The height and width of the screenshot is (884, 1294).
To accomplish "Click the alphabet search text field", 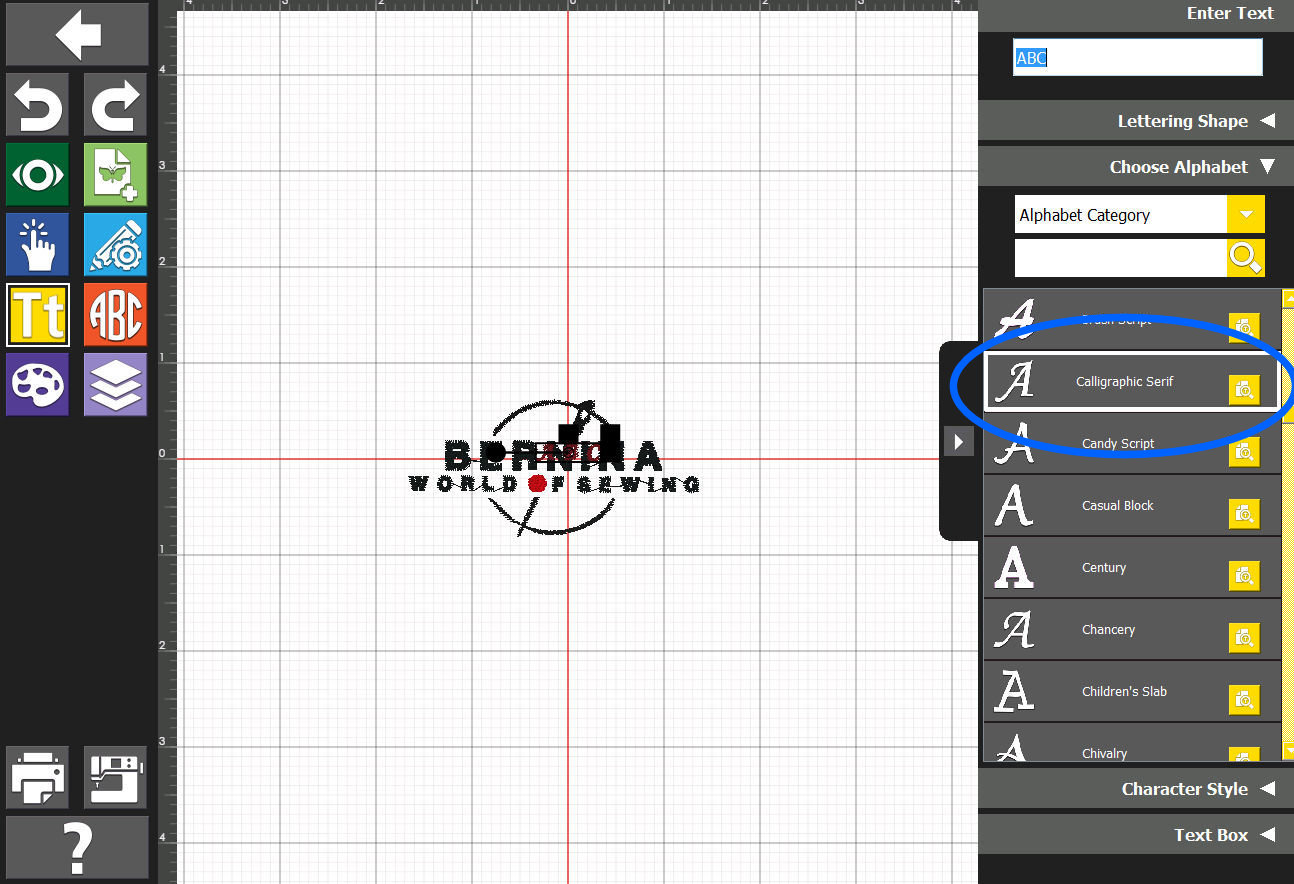I will click(x=1120, y=258).
